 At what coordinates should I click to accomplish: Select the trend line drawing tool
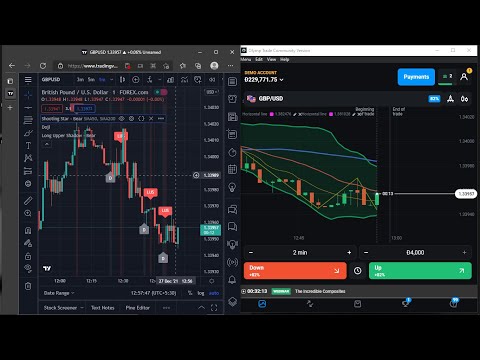pyautogui.click(x=28, y=108)
